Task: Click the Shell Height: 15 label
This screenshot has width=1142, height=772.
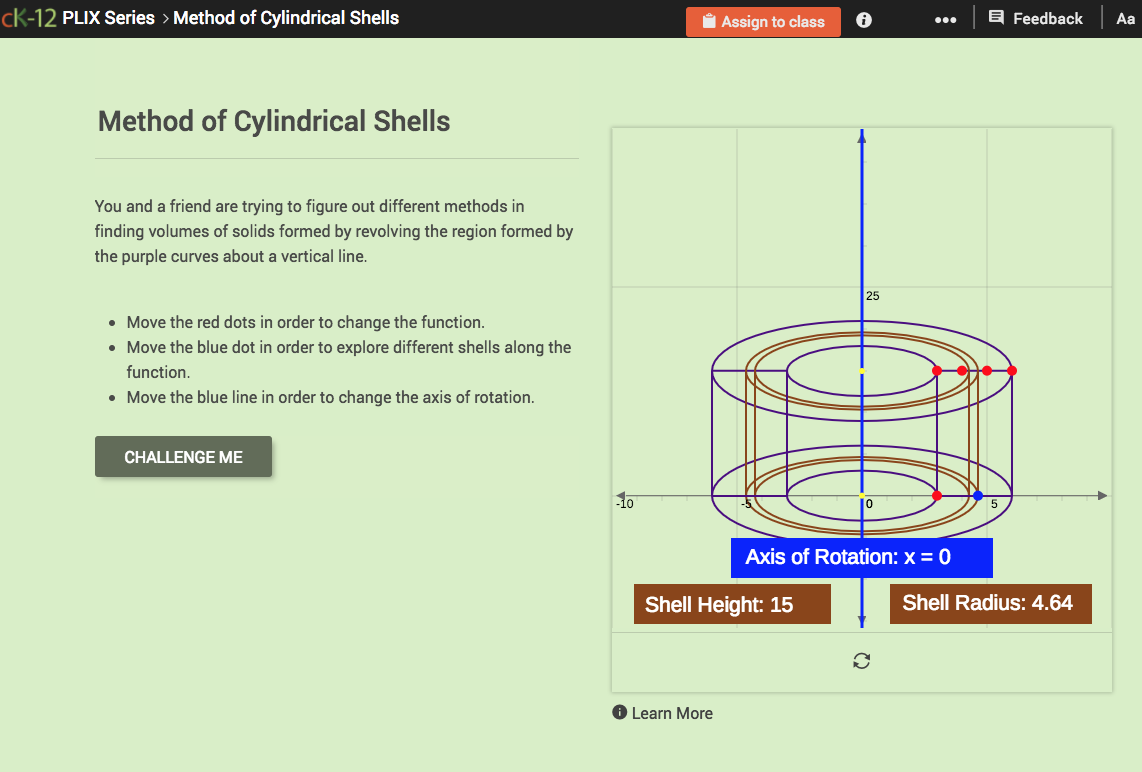Action: tap(731, 603)
